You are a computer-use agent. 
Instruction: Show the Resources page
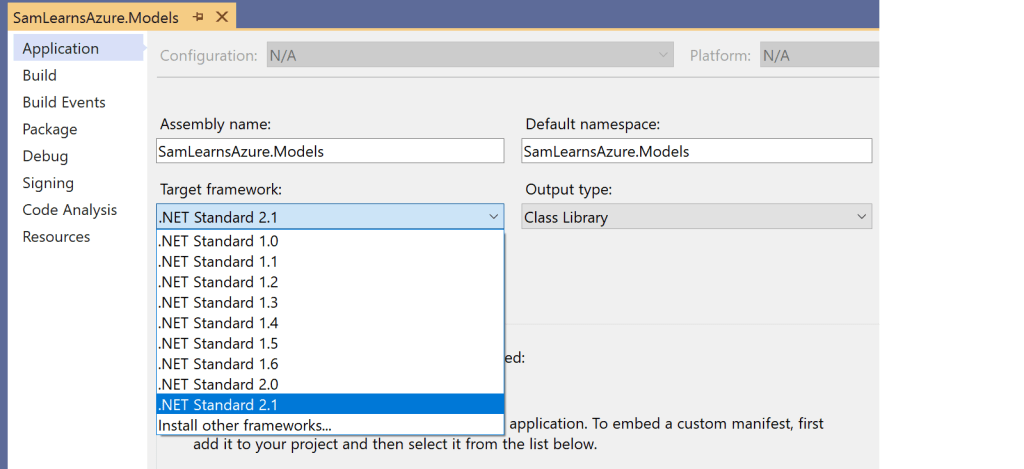click(x=56, y=237)
